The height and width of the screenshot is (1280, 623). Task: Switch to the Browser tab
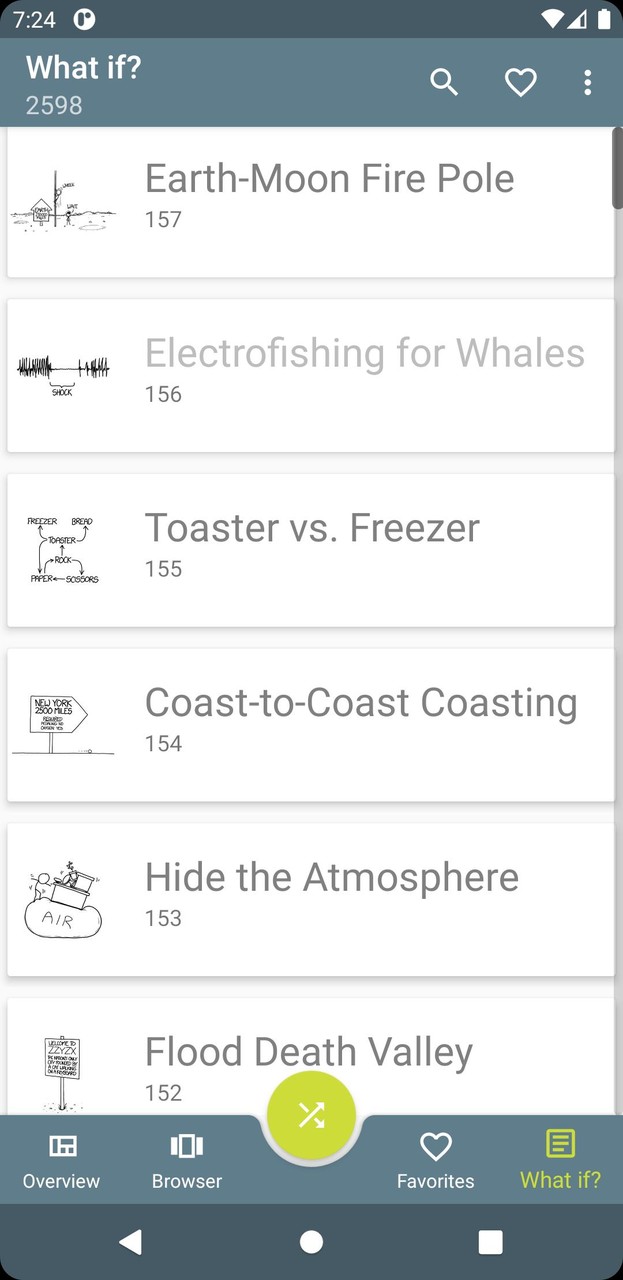click(187, 1160)
